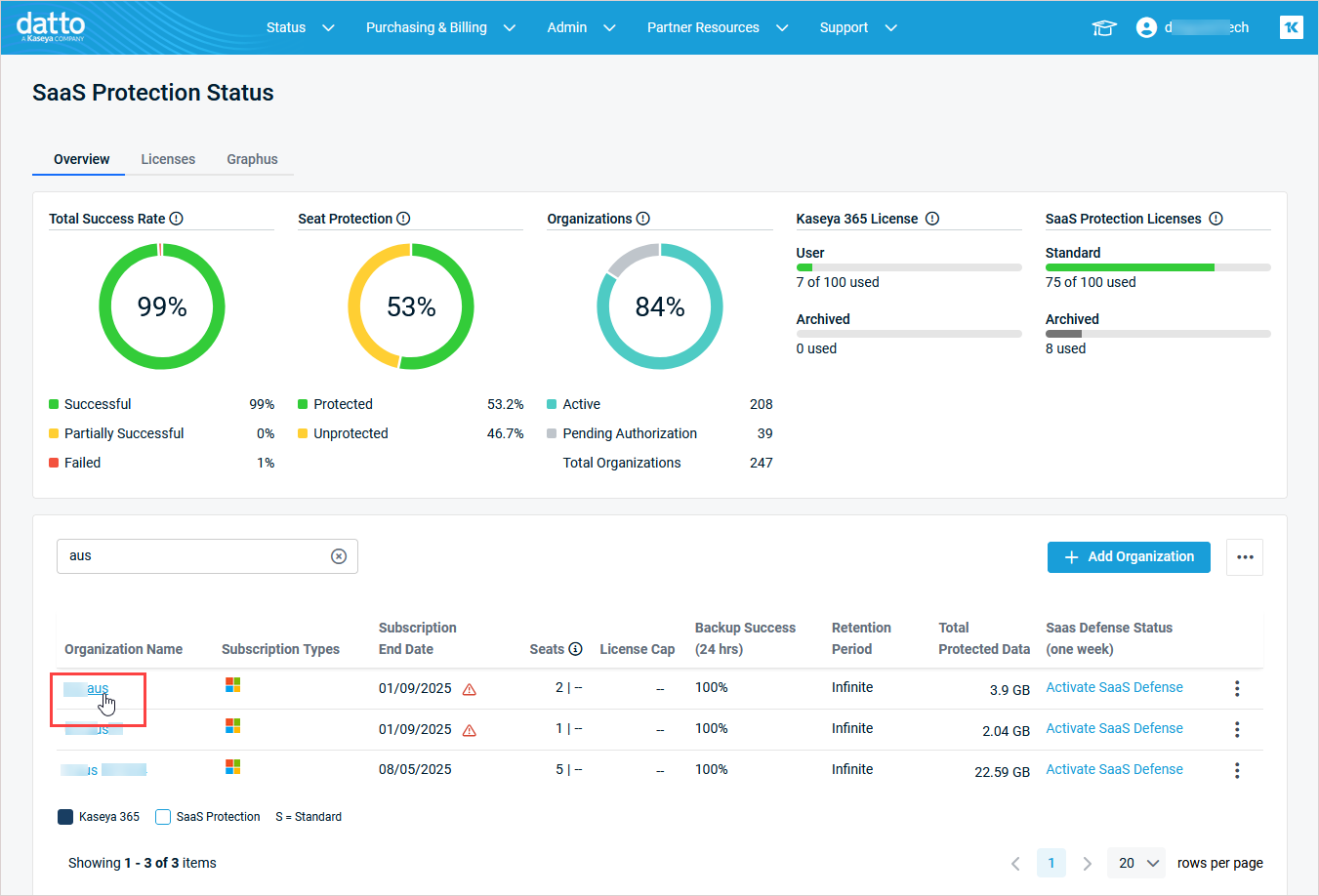Go to next page arrow
The width and height of the screenshot is (1319, 896).
(x=1087, y=864)
